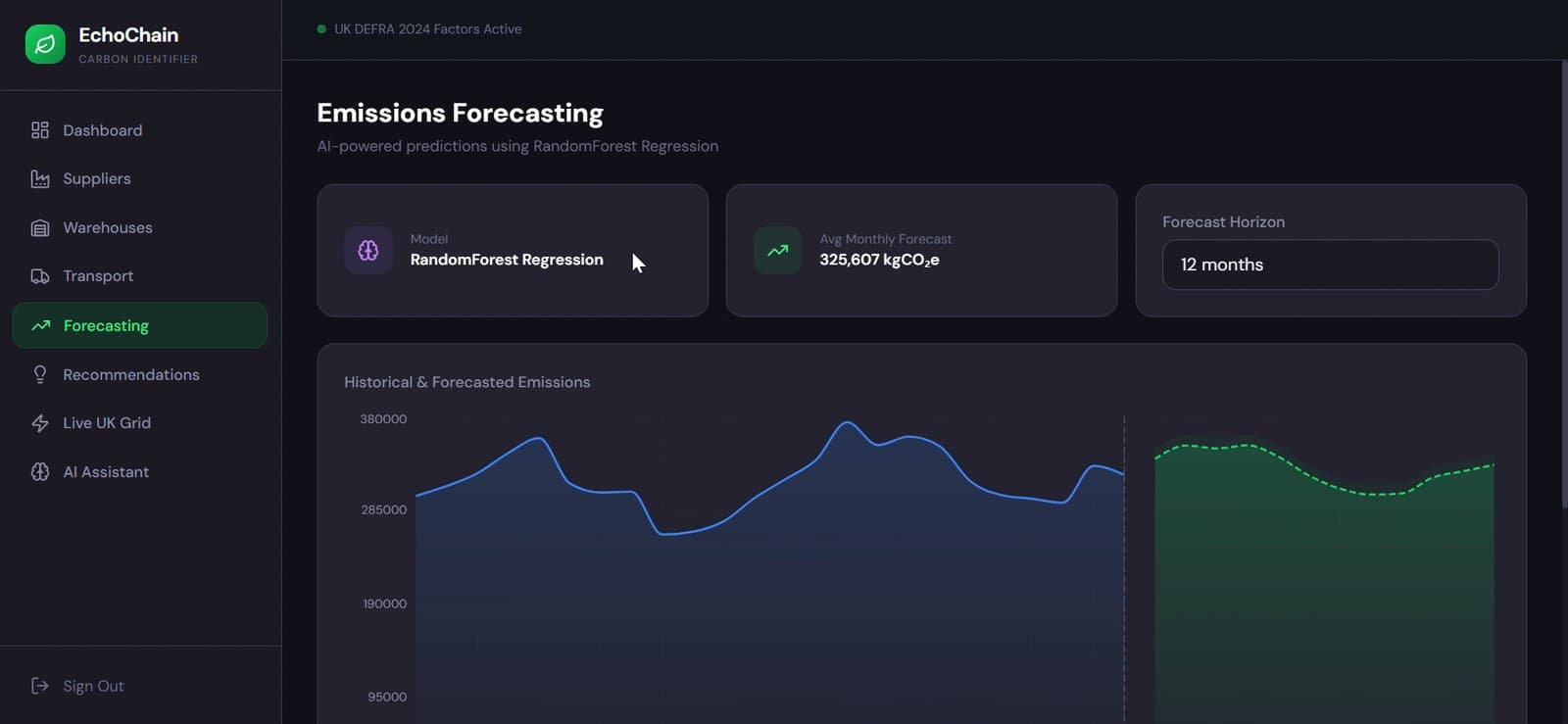Click the CARBON IDENTIFIER tagline
1568x724 pixels.
(x=138, y=59)
